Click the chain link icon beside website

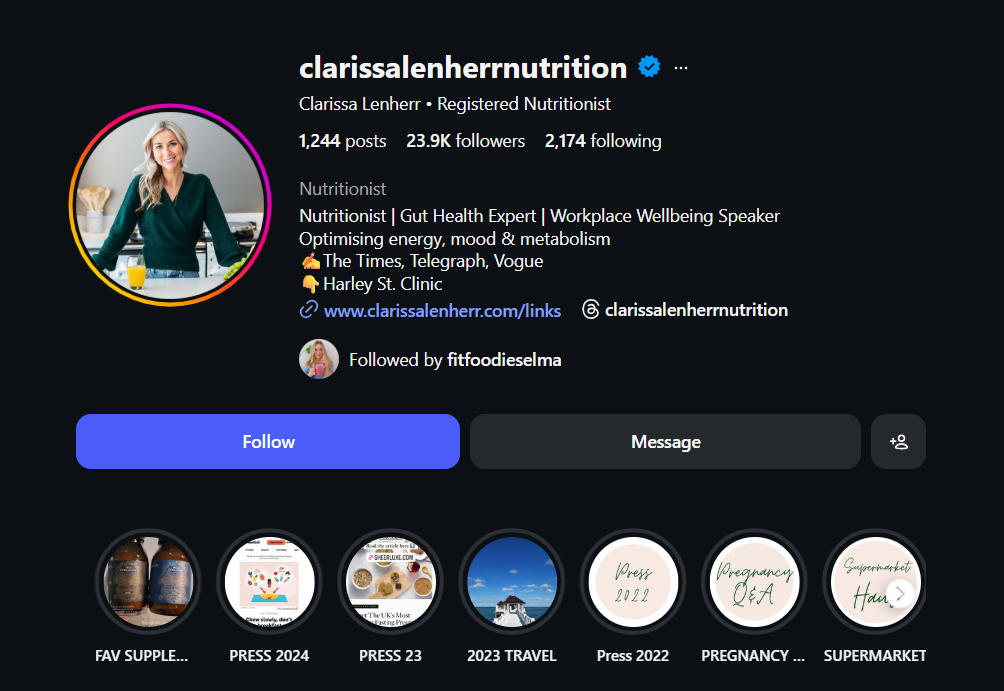coord(309,310)
